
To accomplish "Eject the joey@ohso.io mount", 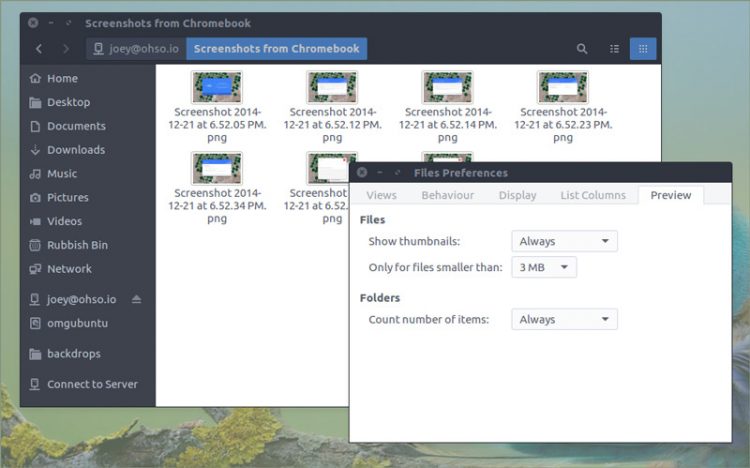I will [136, 300].
